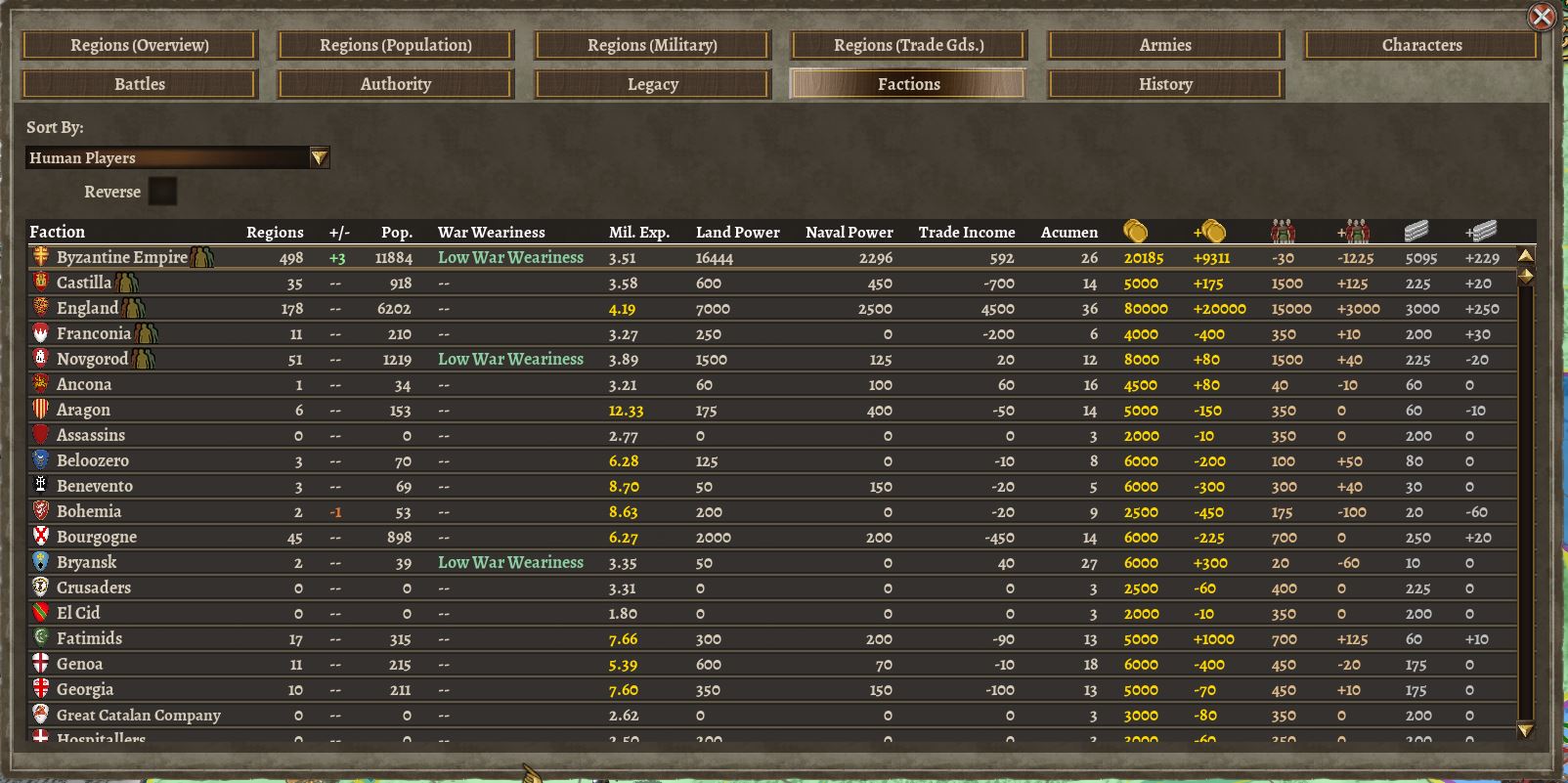
Task: Open the Characters tab
Action: 1422,45
